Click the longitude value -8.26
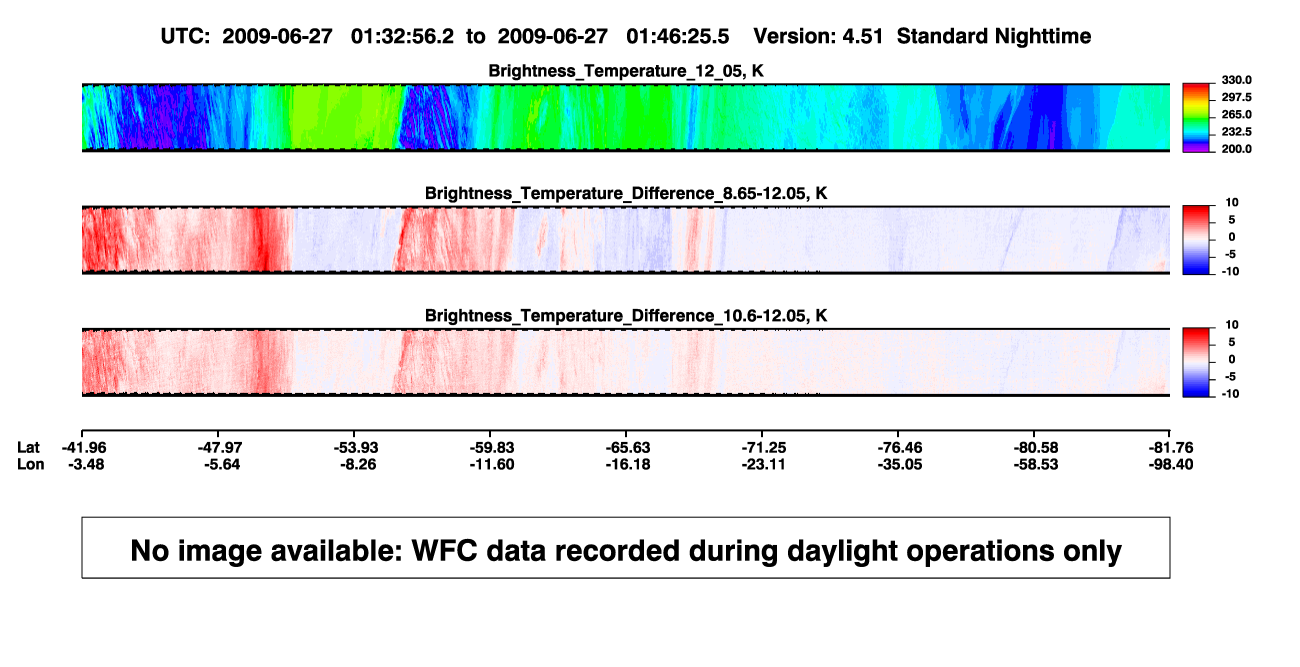1300x667 pixels. [x=357, y=464]
